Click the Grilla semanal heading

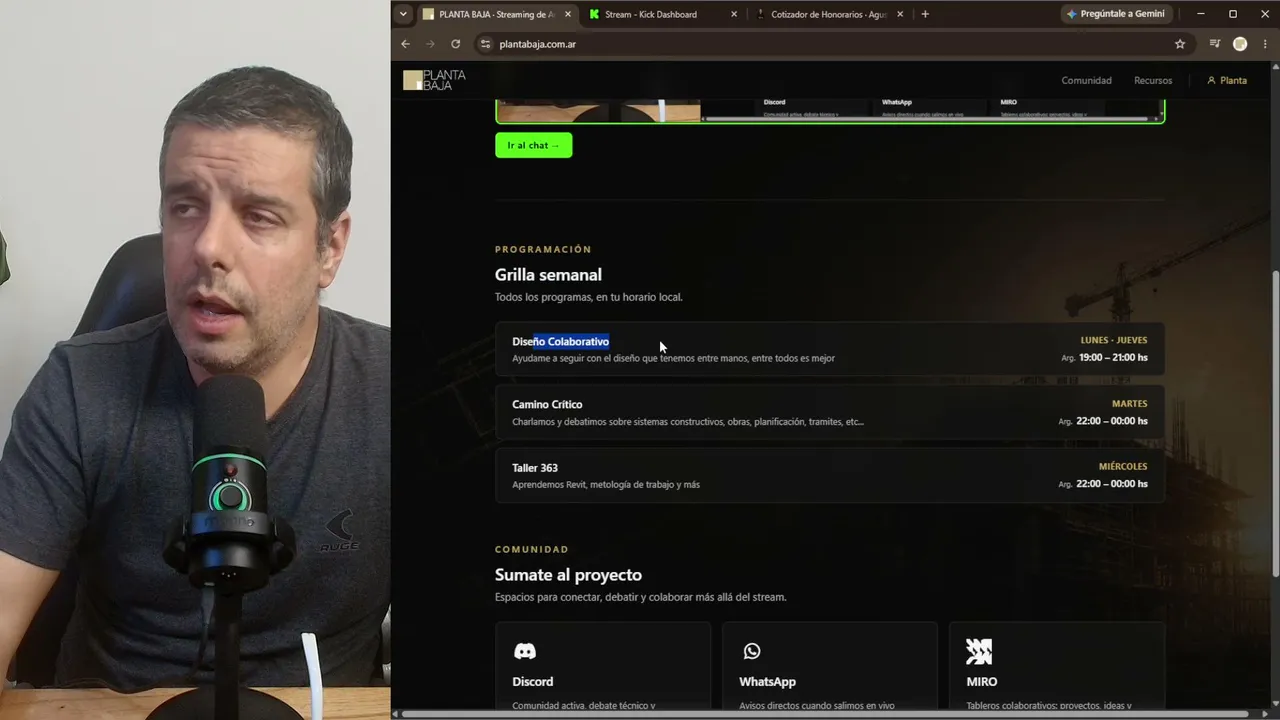click(x=548, y=275)
